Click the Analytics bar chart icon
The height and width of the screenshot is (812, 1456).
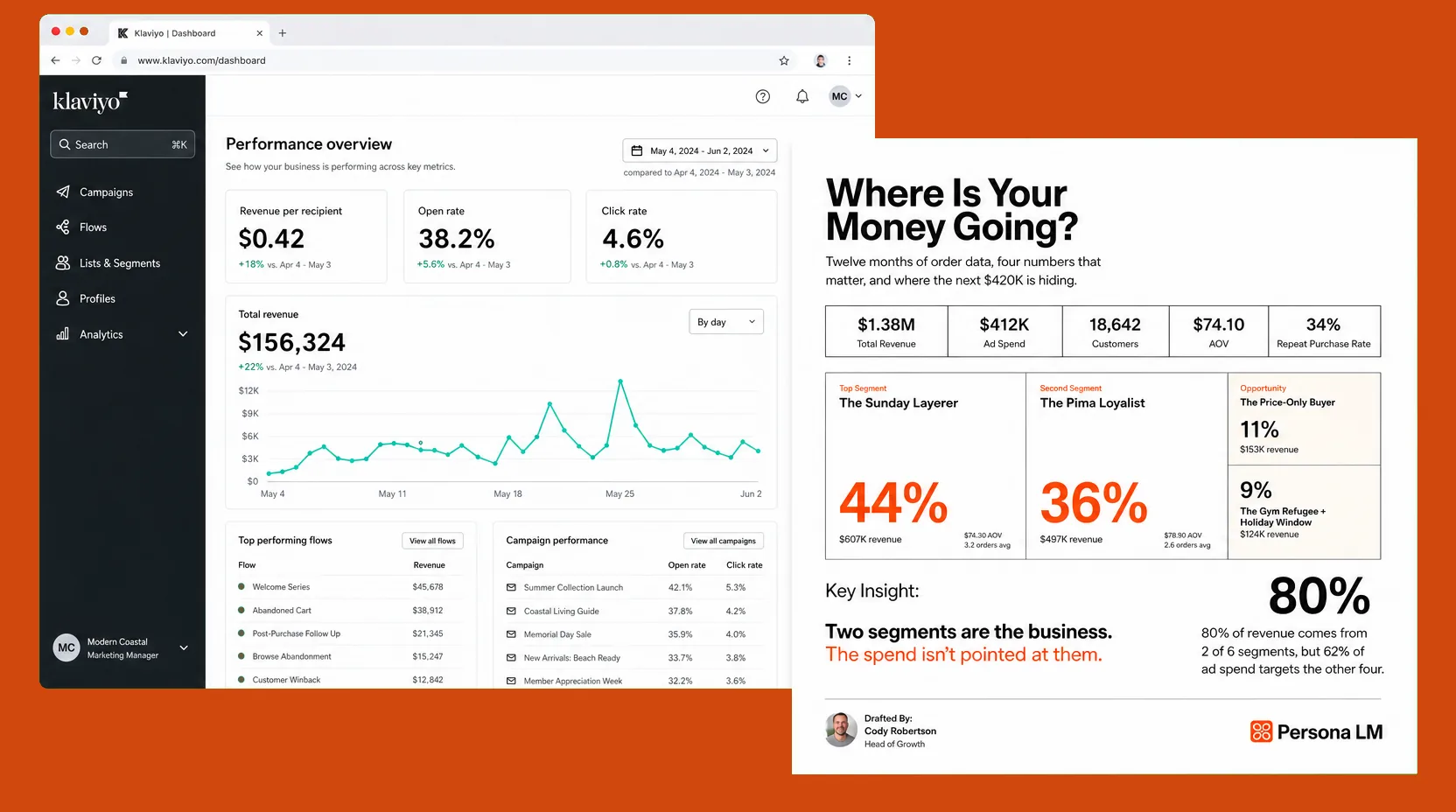pos(63,334)
